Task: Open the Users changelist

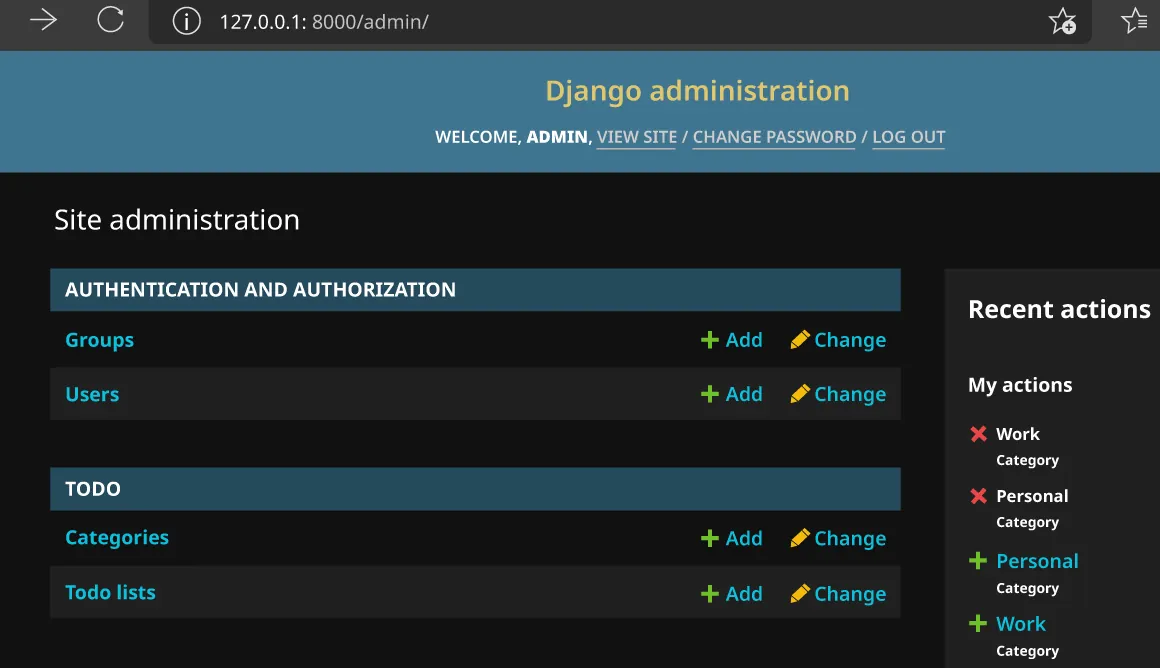Action: tap(92, 394)
